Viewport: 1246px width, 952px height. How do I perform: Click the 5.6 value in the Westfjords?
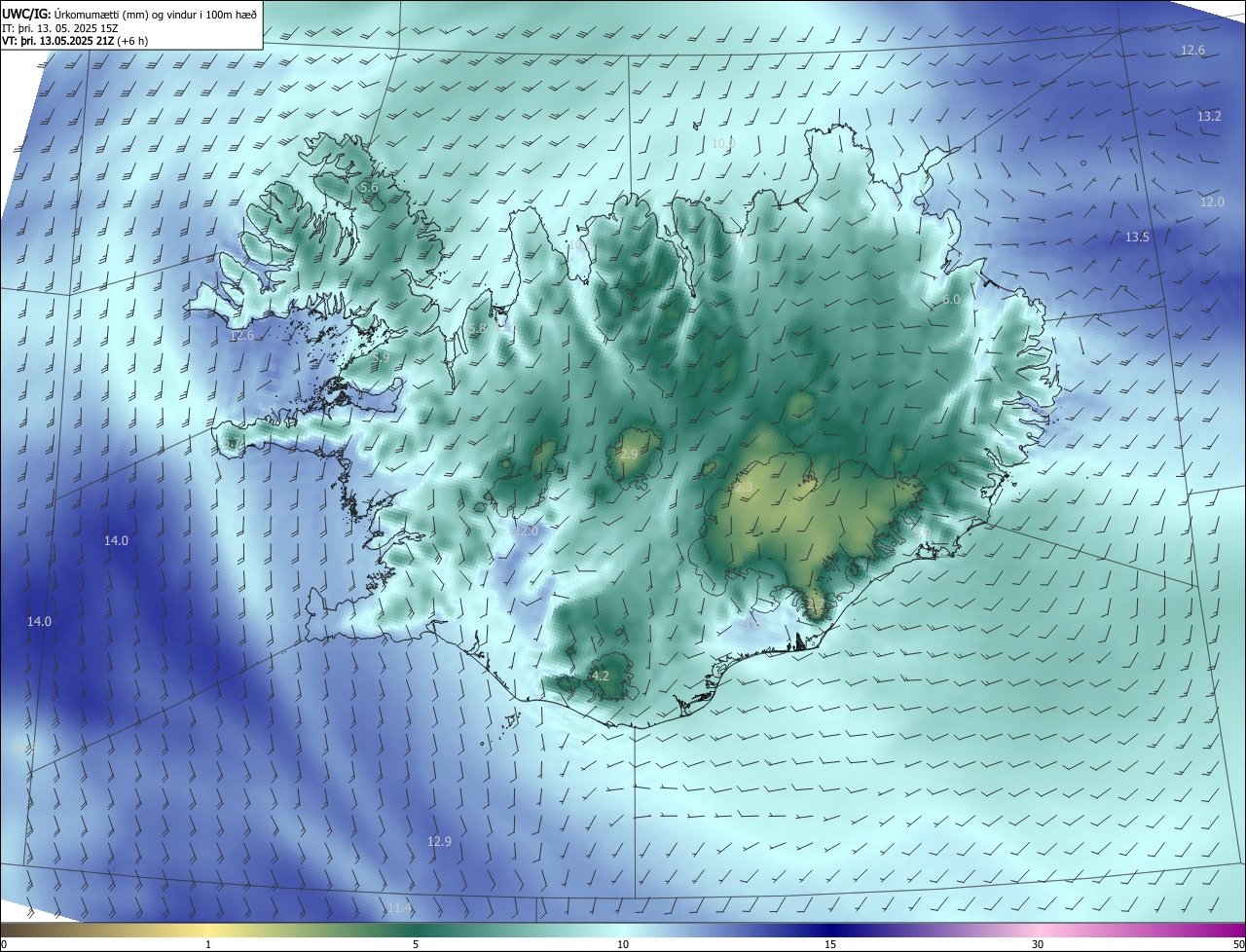[369, 187]
